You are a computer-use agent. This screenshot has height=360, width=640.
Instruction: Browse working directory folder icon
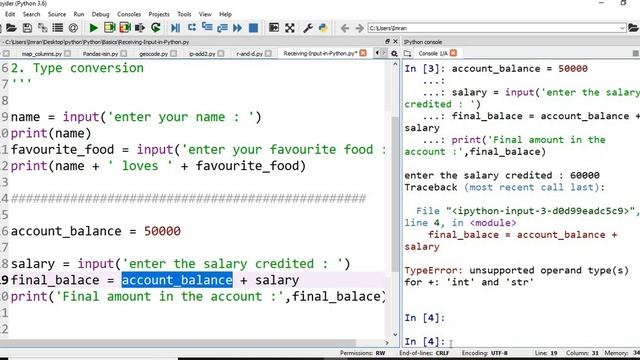coord(633,28)
